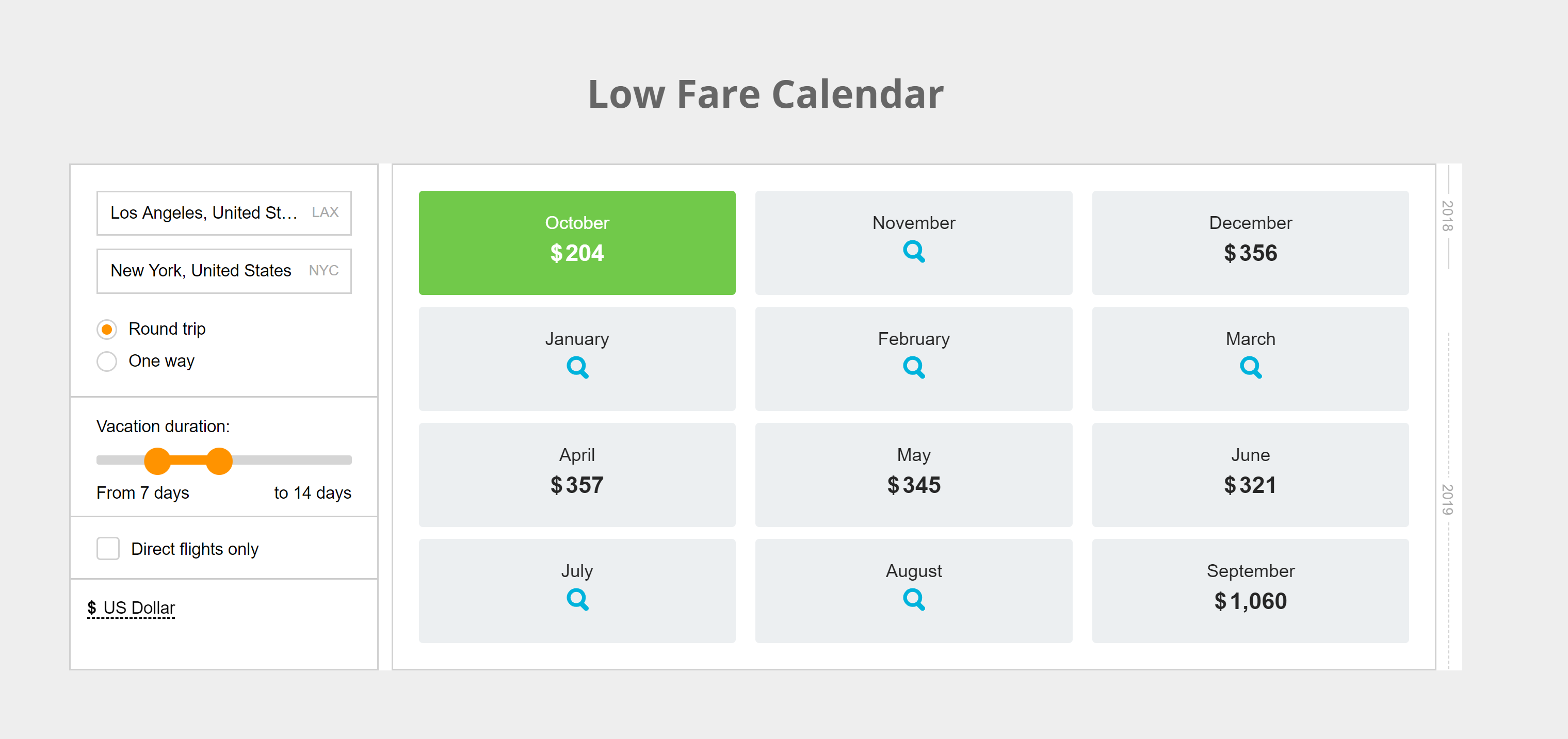Image resolution: width=1568 pixels, height=739 pixels.
Task: Jump to 2019 on year timeline
Action: coord(1447,499)
